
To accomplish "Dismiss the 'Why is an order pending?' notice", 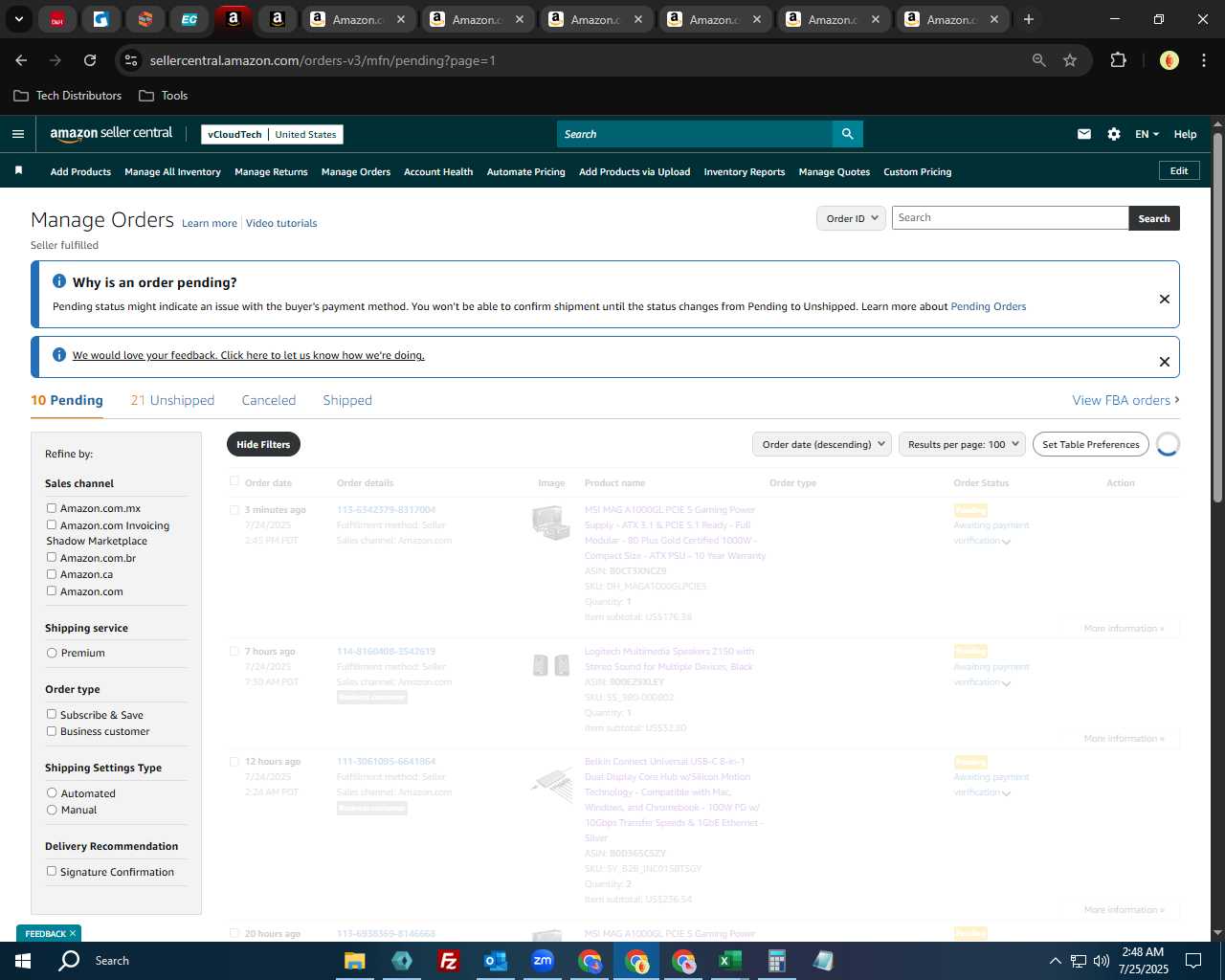I will tap(1165, 299).
